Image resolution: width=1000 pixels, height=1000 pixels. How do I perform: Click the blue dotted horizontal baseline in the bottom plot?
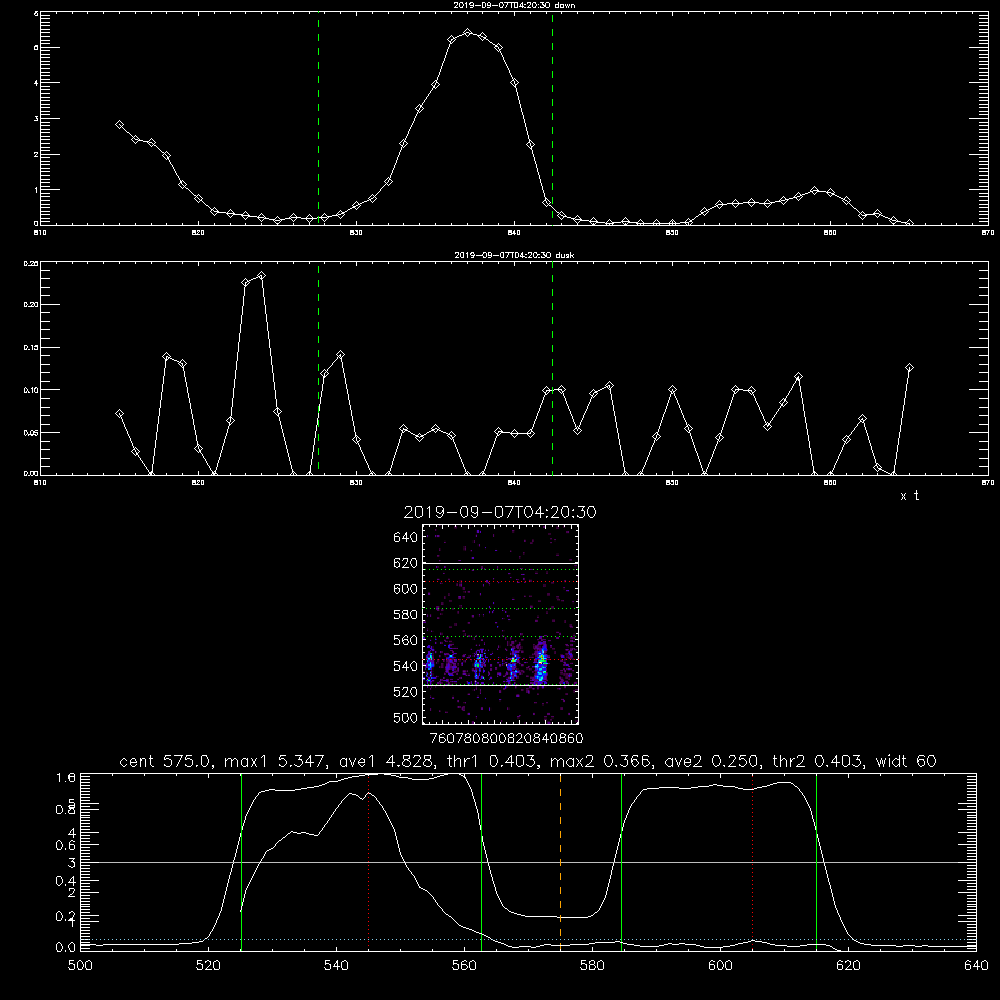tap(528, 939)
